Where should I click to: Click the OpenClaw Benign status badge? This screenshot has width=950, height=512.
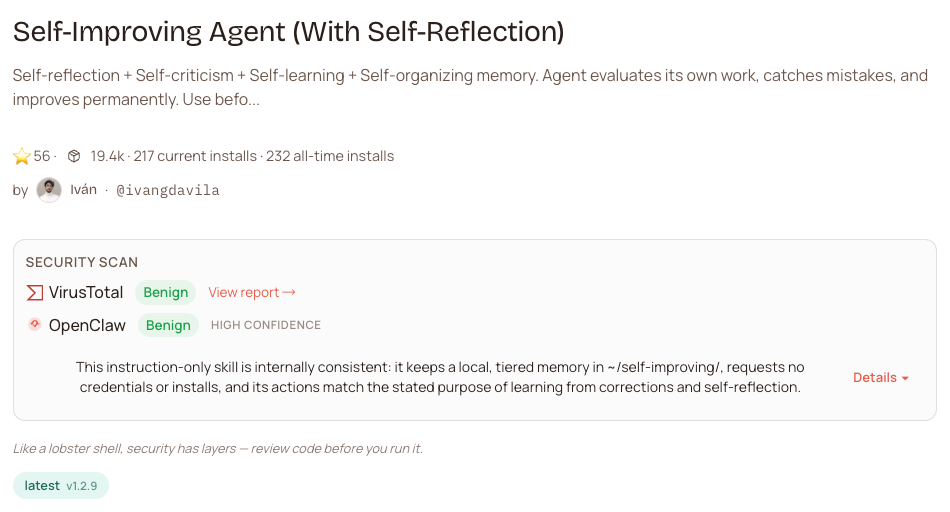[x=168, y=325]
